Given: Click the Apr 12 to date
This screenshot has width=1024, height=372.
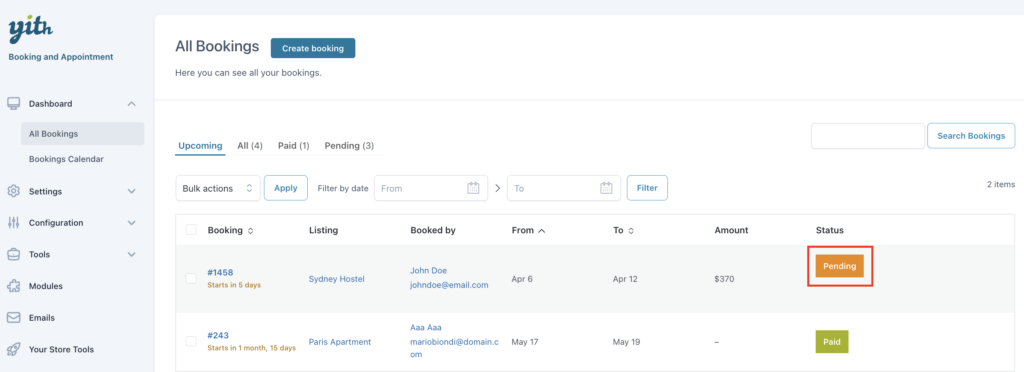Looking at the screenshot, I should (626, 279).
